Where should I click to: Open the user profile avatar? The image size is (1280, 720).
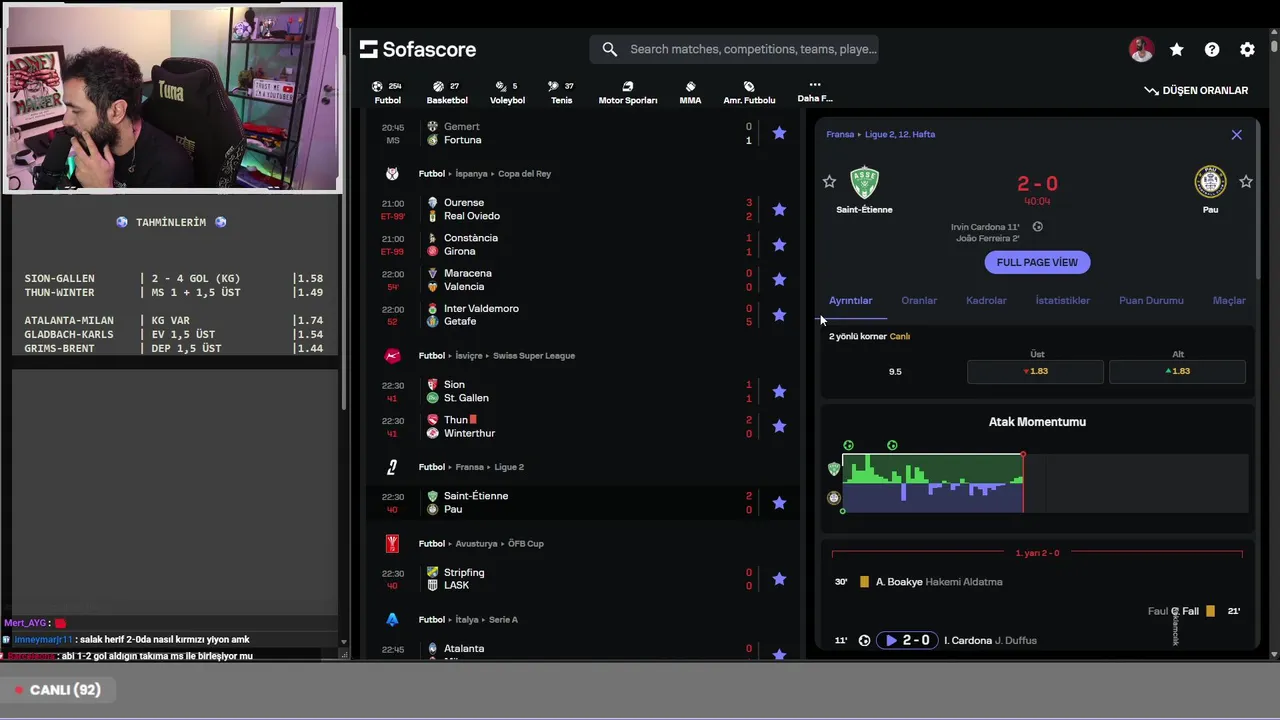pyautogui.click(x=1141, y=49)
